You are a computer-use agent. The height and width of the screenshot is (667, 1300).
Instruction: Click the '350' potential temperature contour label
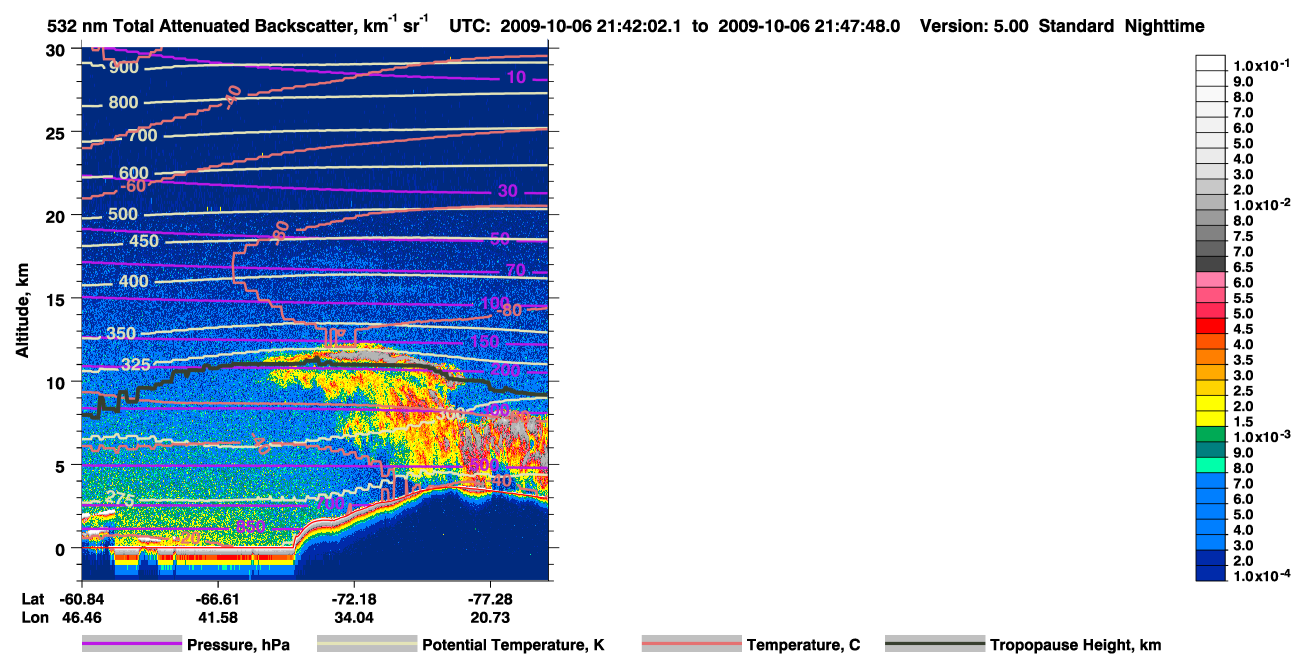tap(121, 333)
